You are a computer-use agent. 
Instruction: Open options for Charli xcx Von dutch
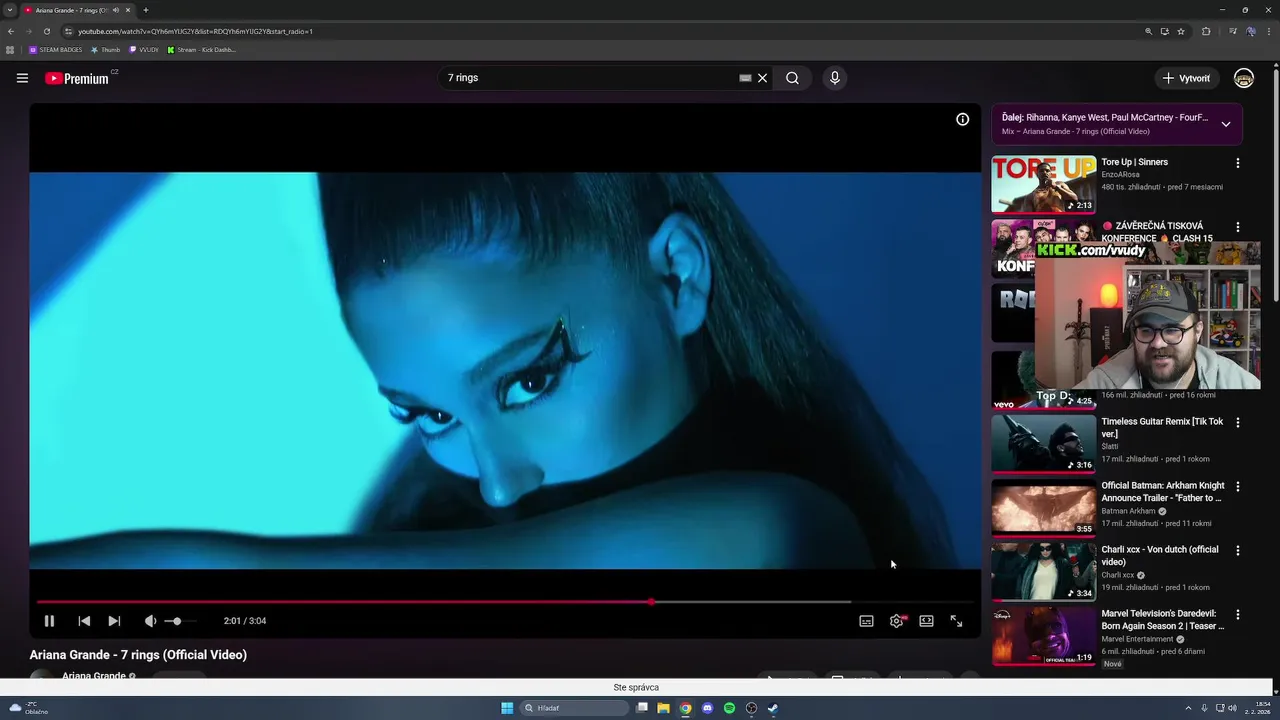pyautogui.click(x=1237, y=551)
